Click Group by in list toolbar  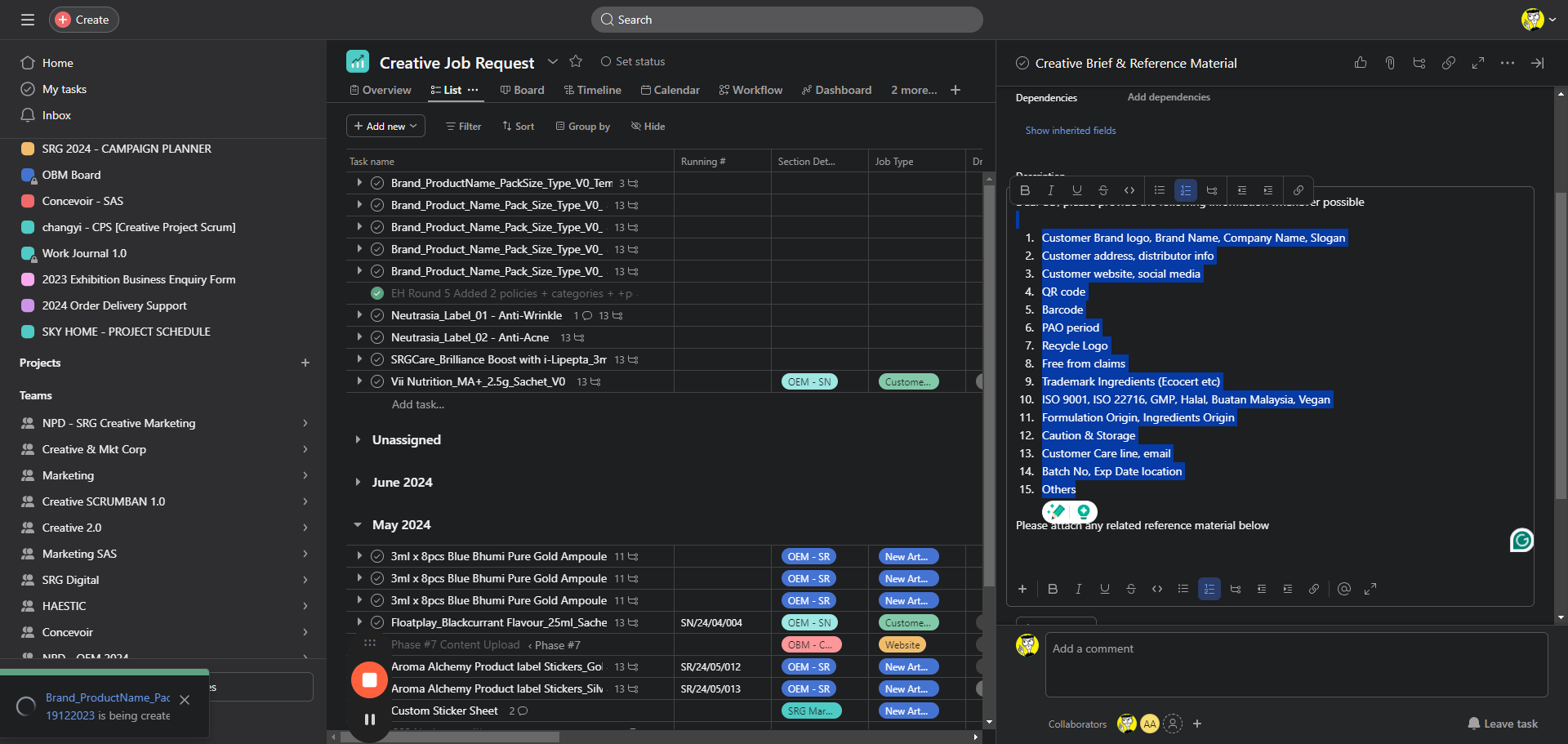pos(583,126)
